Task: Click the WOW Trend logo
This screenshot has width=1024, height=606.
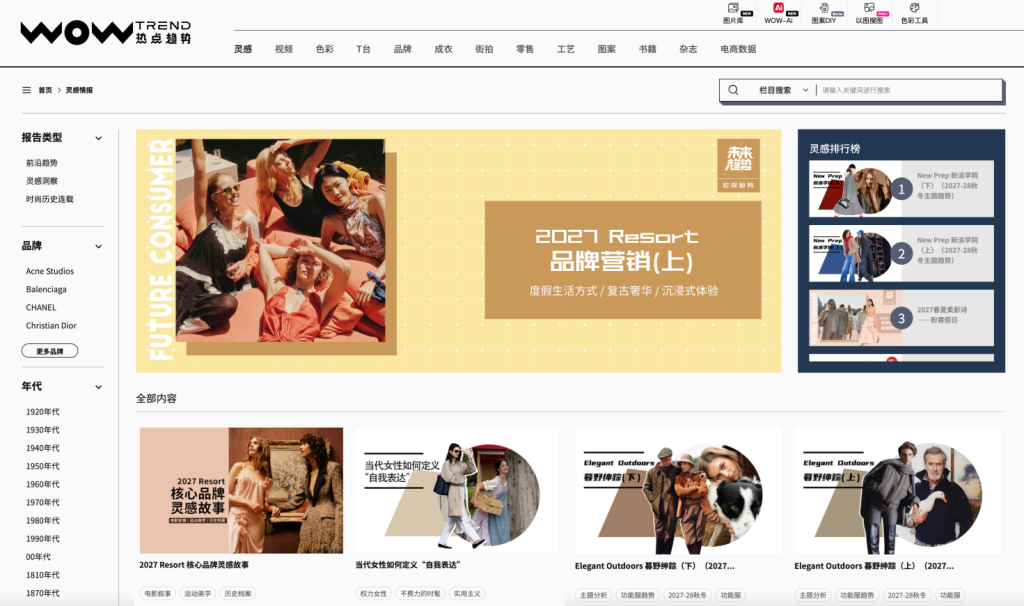Action: point(106,32)
